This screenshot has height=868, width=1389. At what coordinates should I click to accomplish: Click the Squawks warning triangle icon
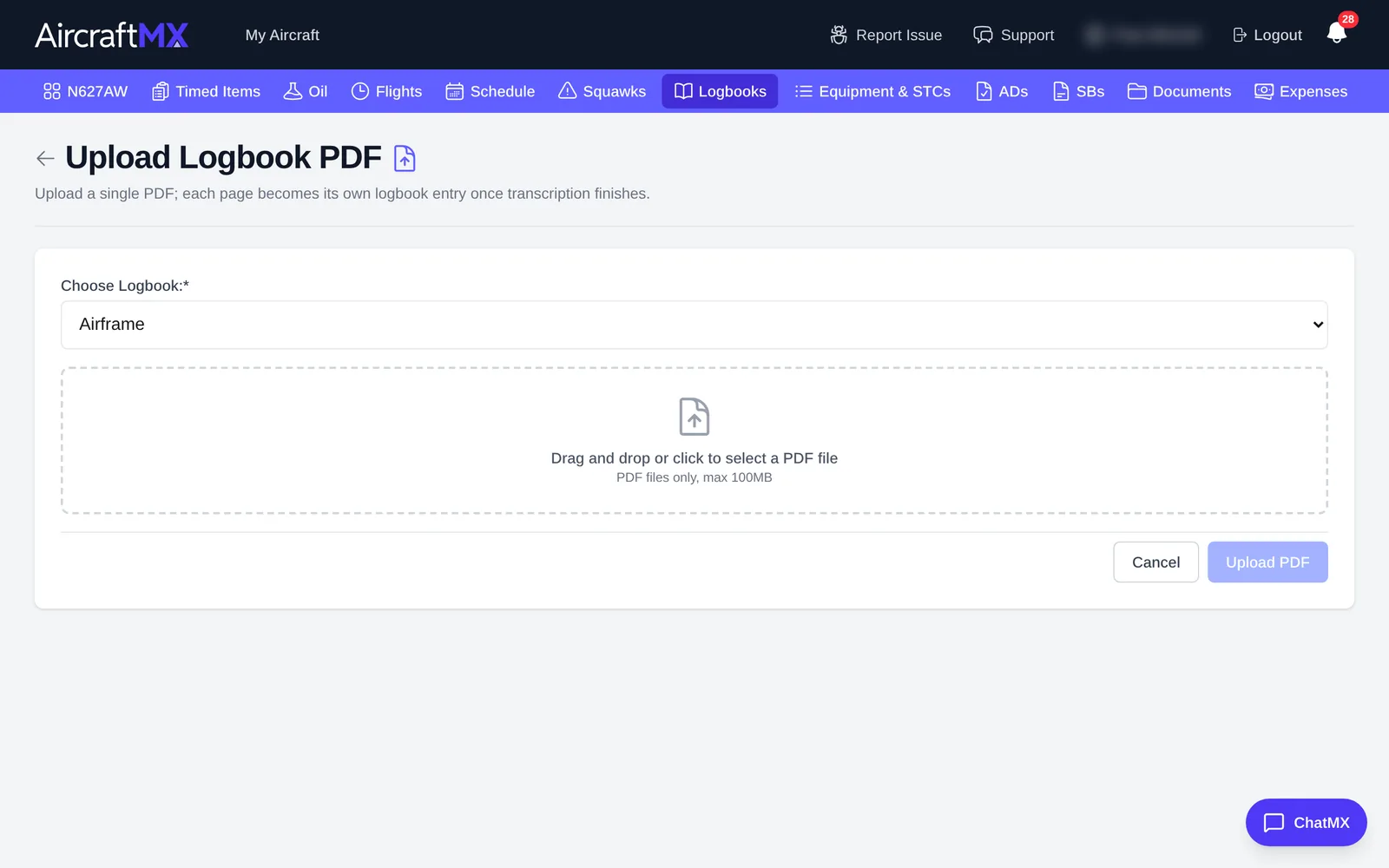567,91
